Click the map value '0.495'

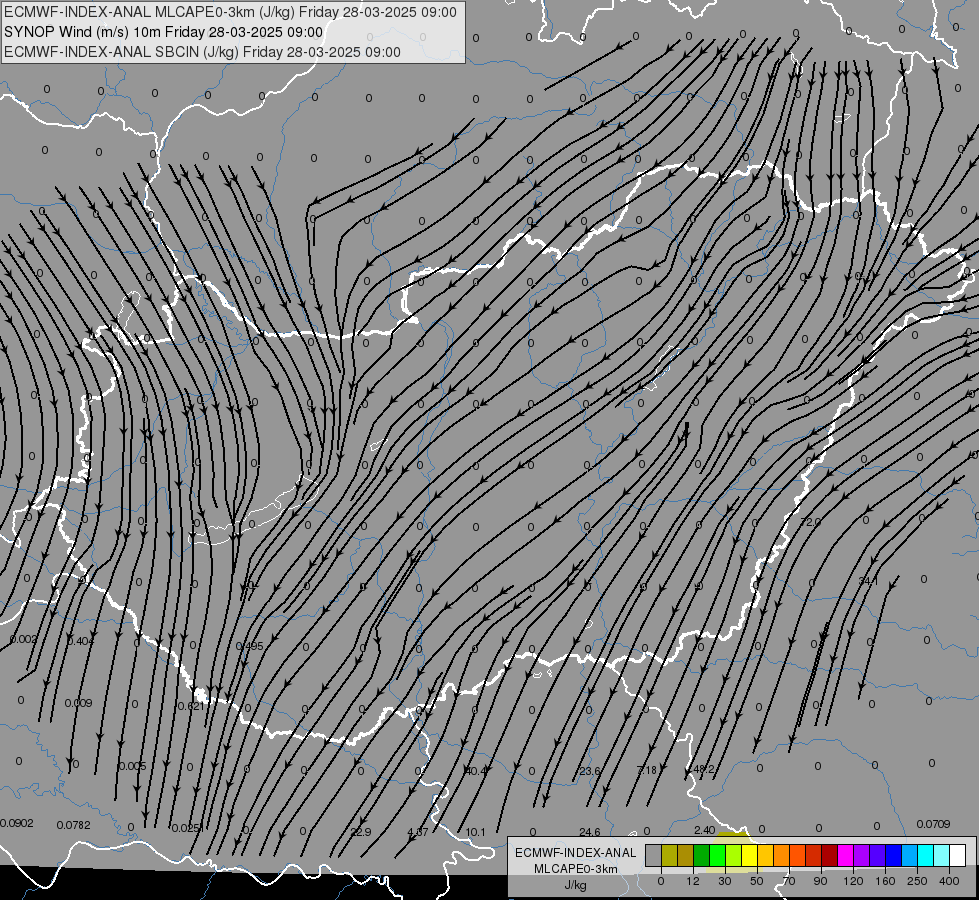point(250,646)
